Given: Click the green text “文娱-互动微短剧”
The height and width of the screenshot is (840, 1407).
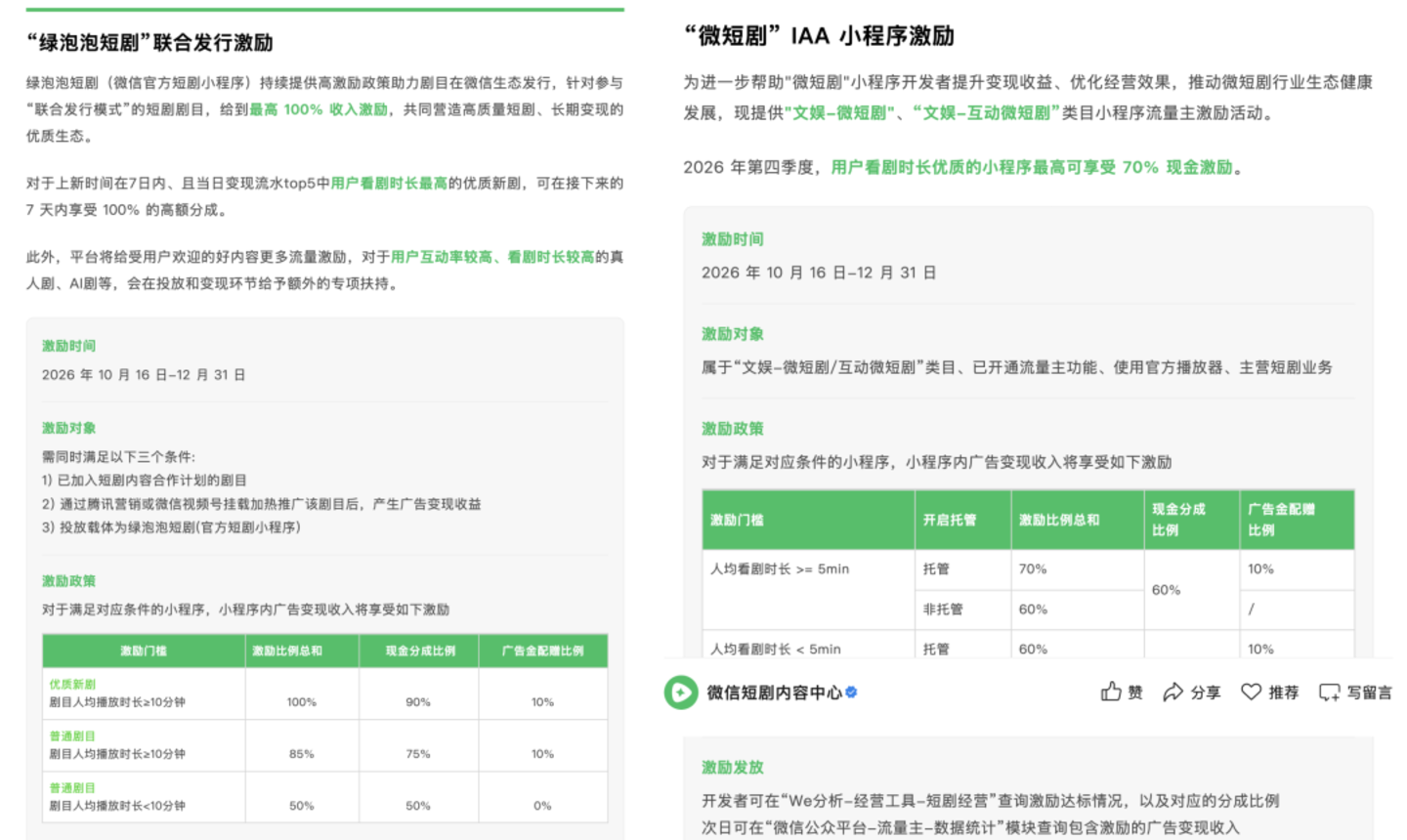Looking at the screenshot, I should tap(987, 112).
